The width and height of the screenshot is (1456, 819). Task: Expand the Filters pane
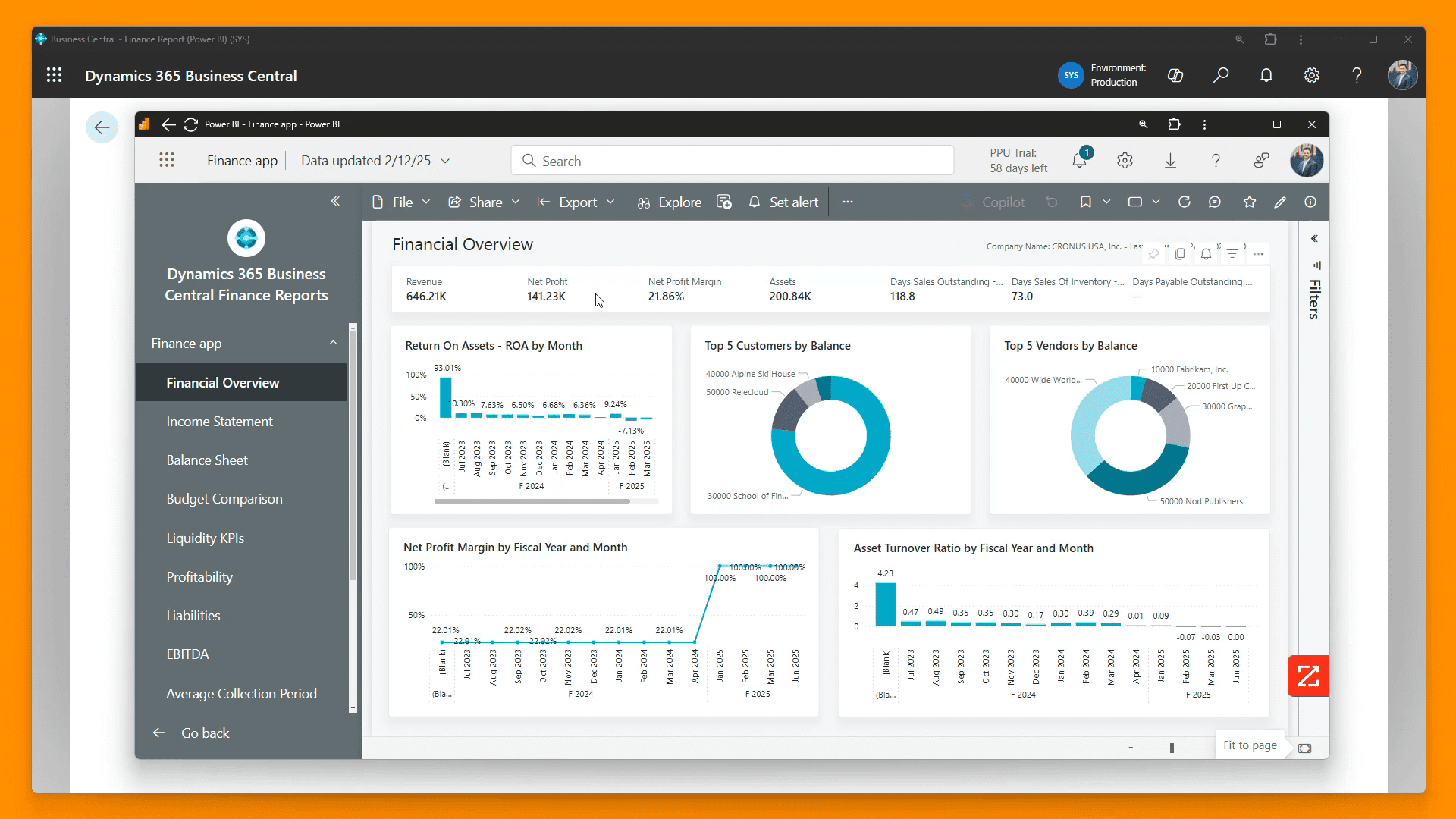1314,239
